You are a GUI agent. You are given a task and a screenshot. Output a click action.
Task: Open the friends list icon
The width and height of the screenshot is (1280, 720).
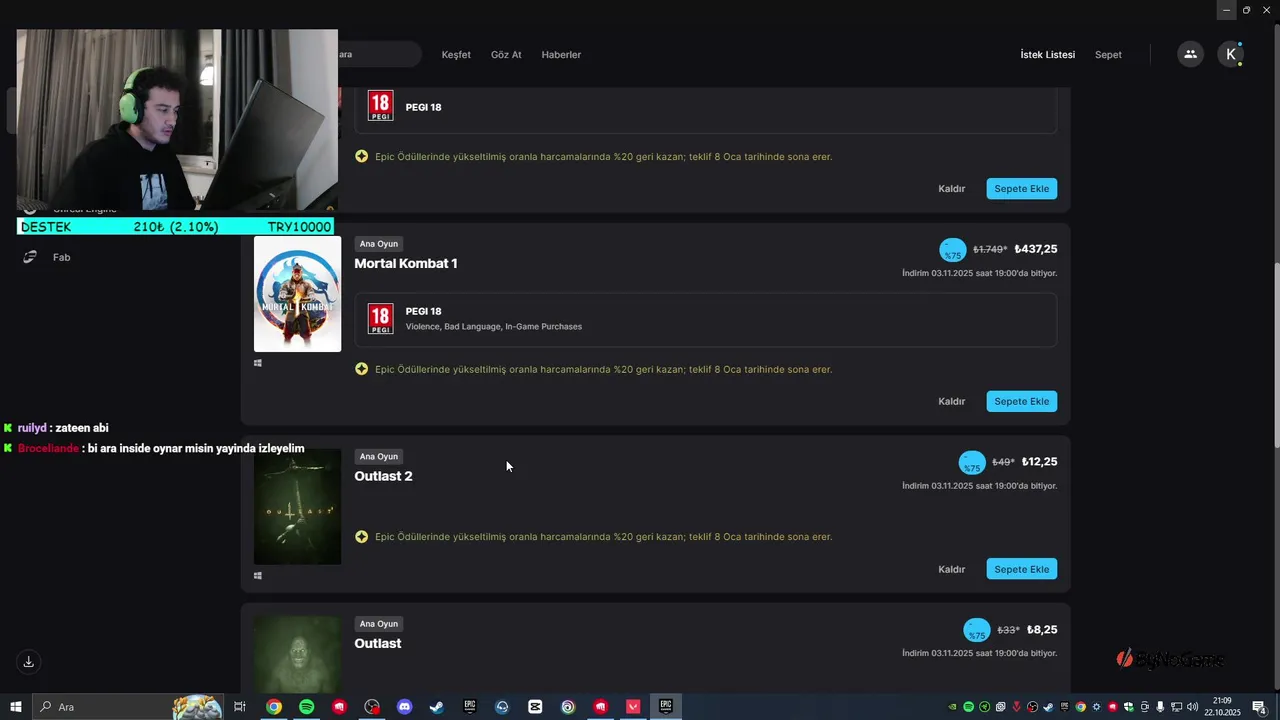click(1190, 54)
